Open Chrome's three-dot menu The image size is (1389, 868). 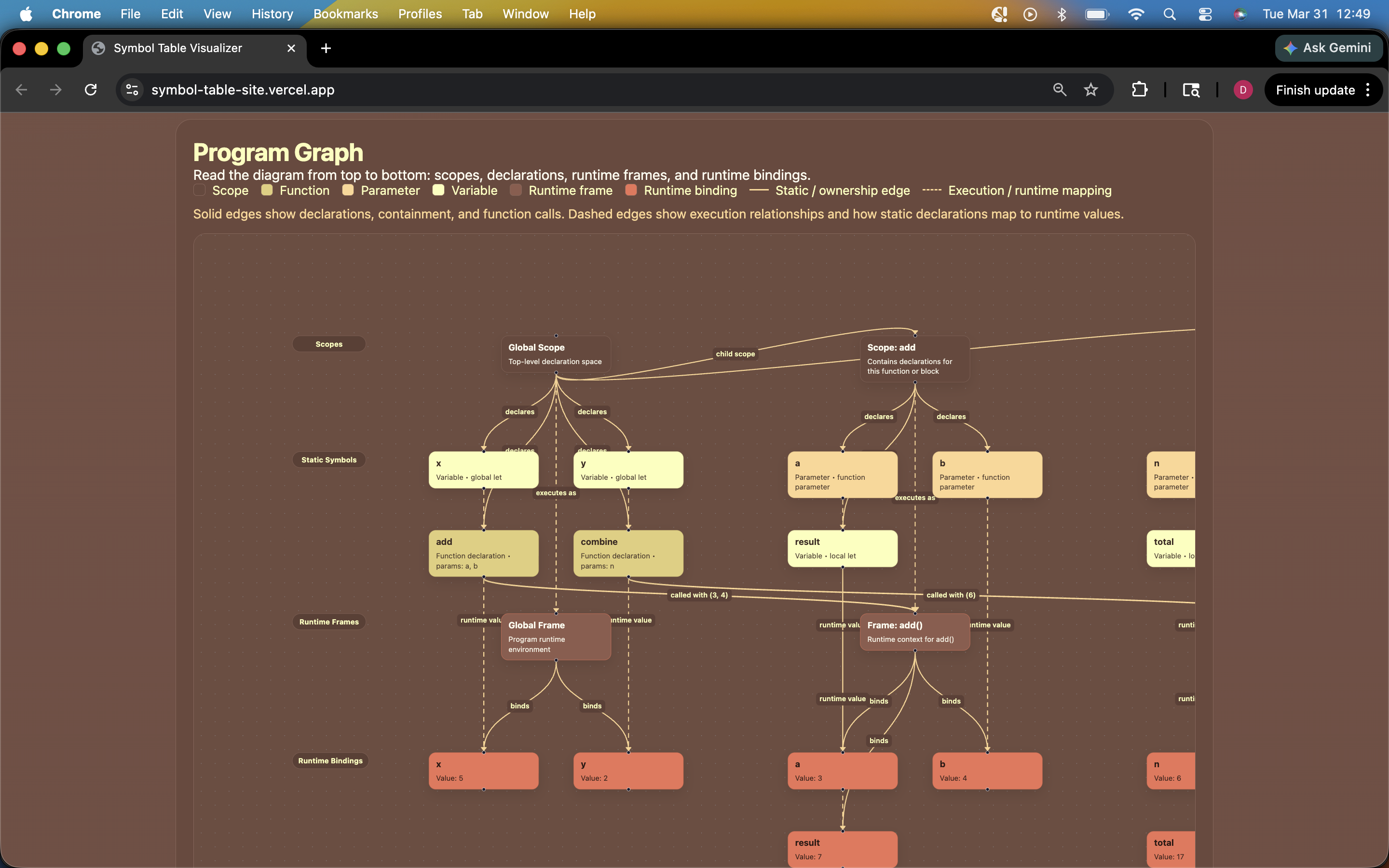tap(1368, 90)
